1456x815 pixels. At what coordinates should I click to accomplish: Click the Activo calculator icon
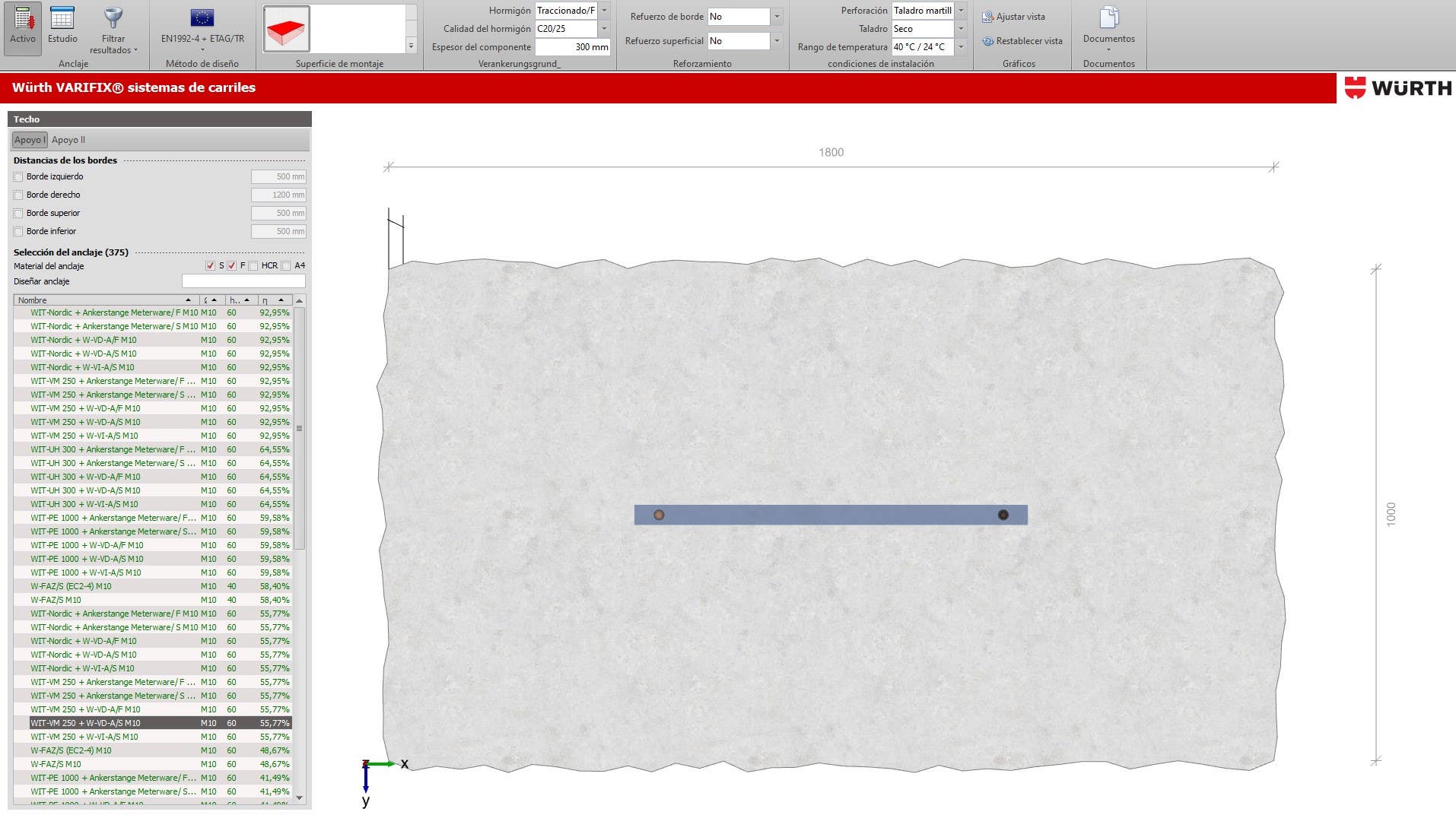(23, 18)
